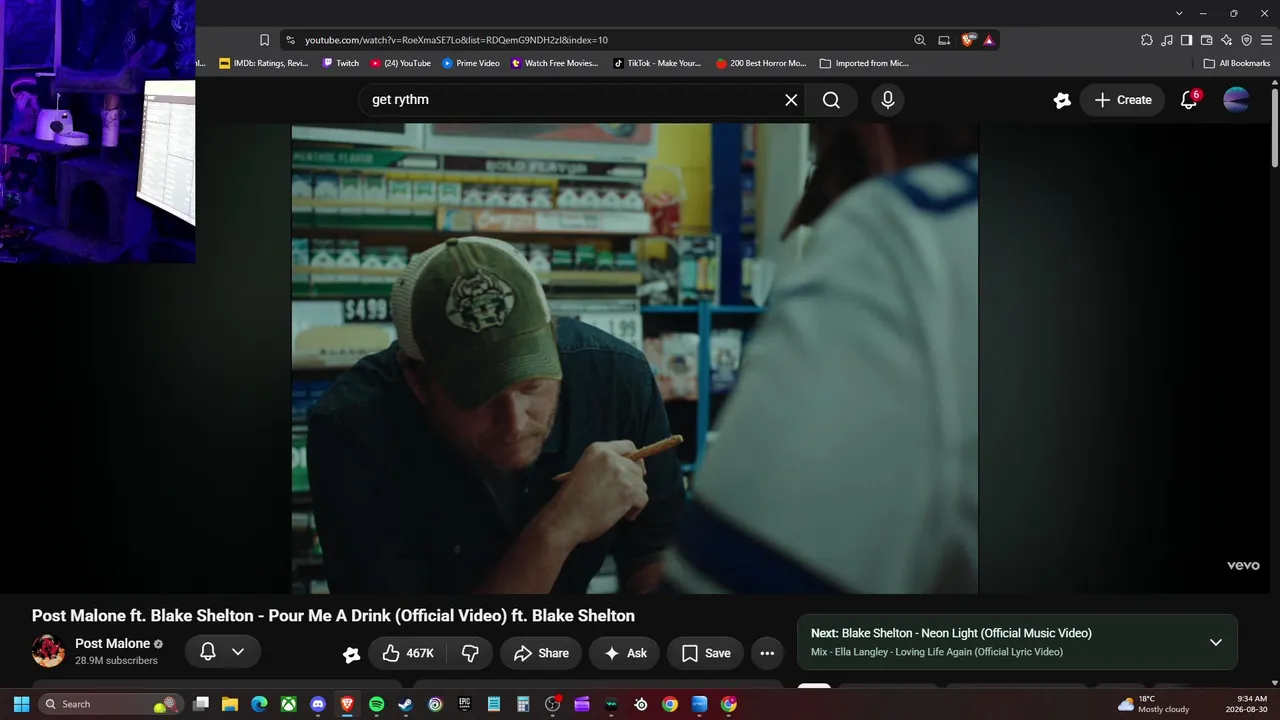This screenshot has width=1280, height=720.
Task: Toggle the browser sidebar panel icon
Action: (1186, 40)
